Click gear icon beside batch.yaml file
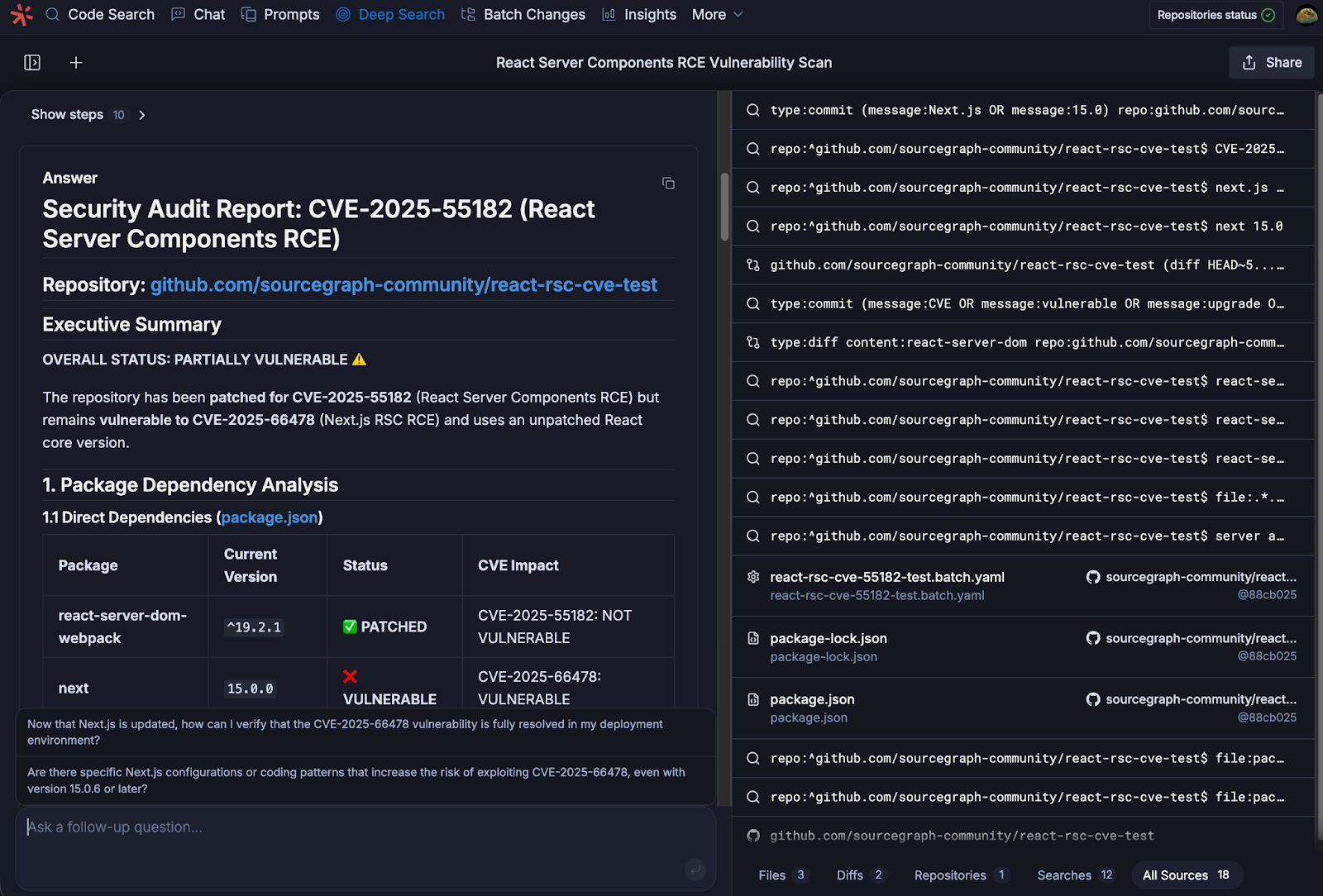Screen dimensions: 1323x896 pos(753,577)
